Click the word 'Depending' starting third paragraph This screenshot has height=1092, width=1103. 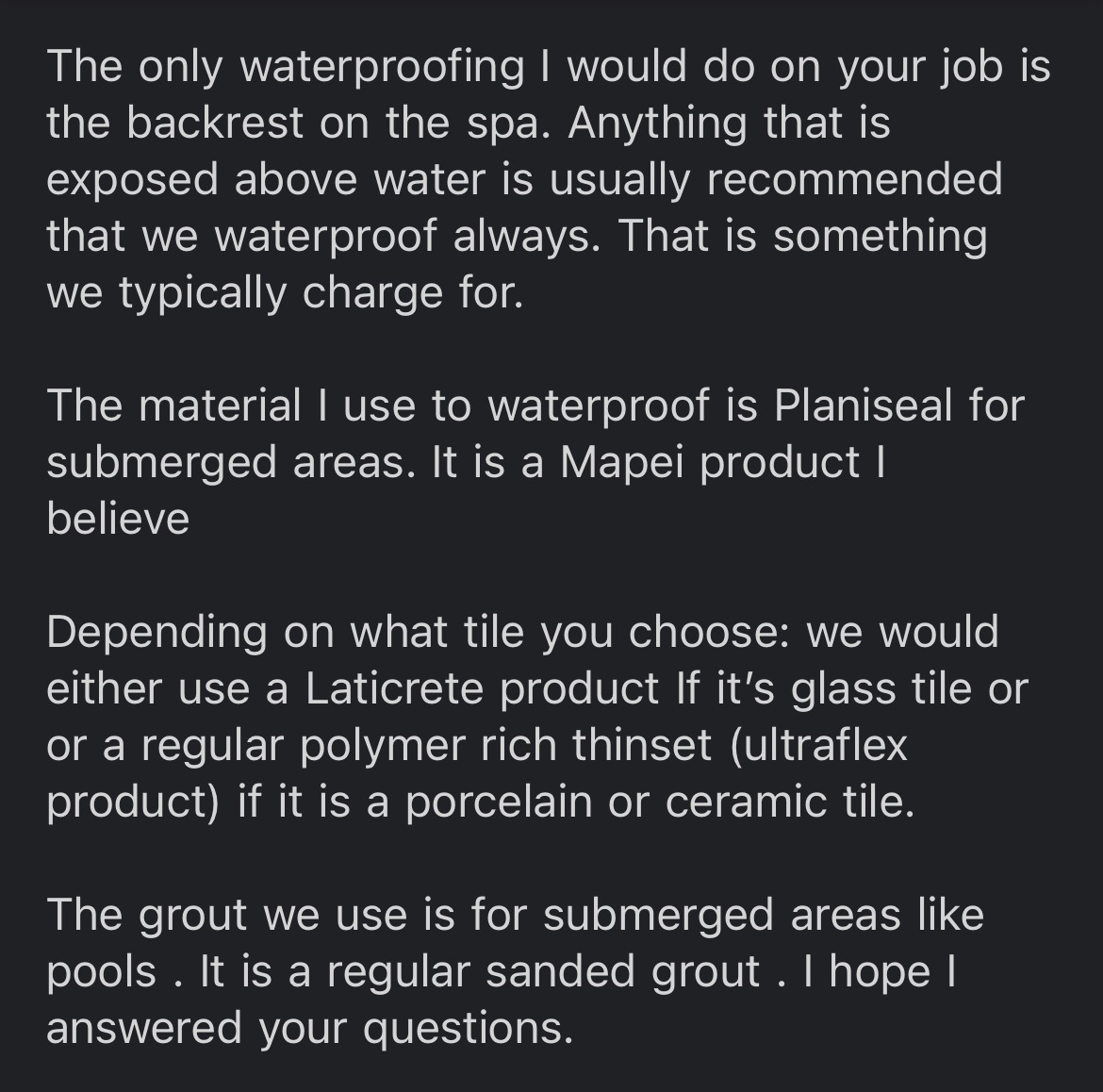point(156,634)
